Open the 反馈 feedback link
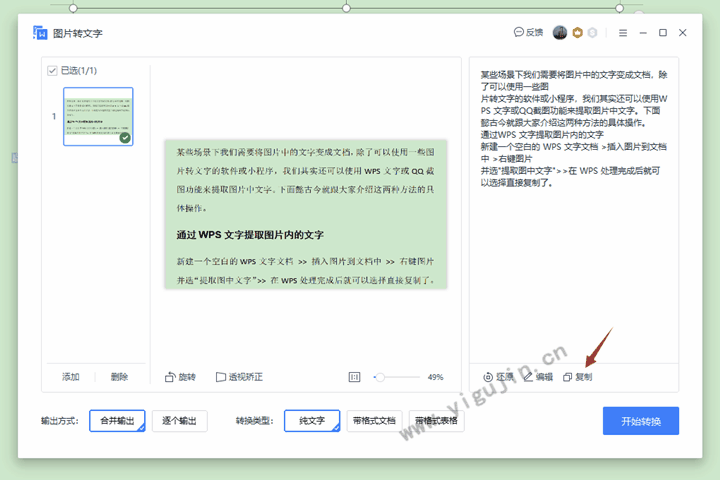Screen dimensions: 720x480 point(529,32)
